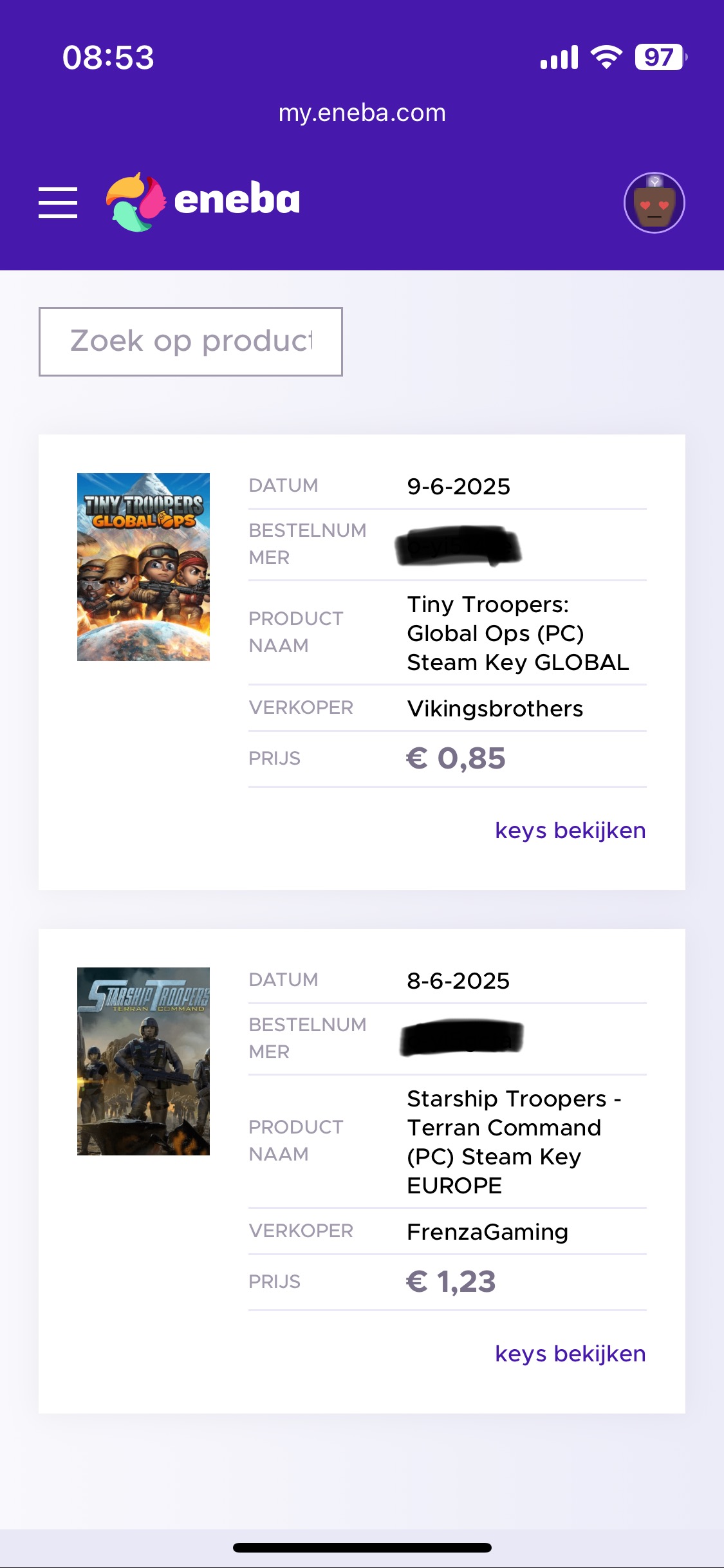This screenshot has width=724, height=1568.
Task: View keys for the Tiny Troopers order
Action: pos(570,830)
